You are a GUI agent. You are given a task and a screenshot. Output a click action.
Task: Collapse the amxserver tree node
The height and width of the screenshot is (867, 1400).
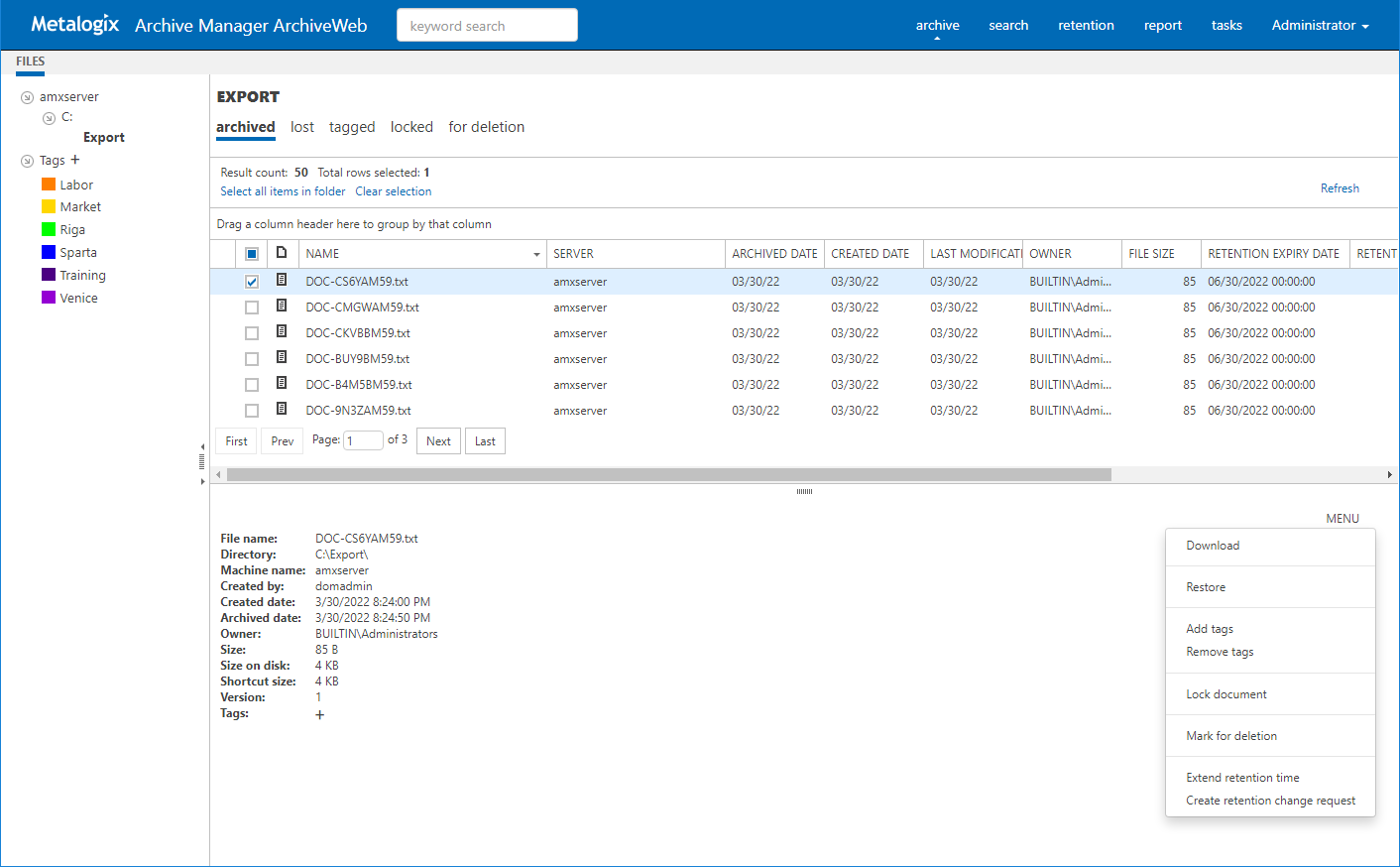(x=28, y=97)
